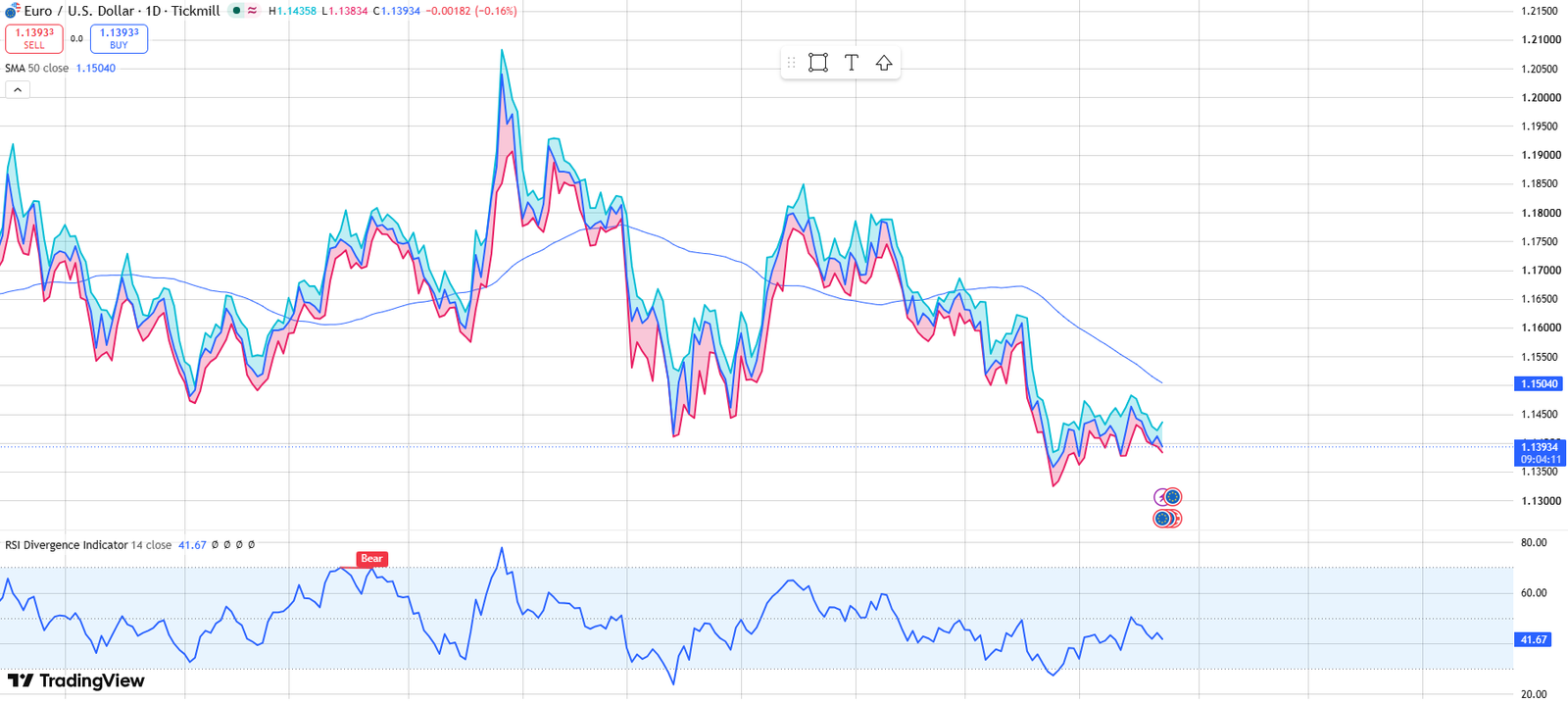Screen dimensions: 1568x704
Task: Click the blue 41.67 label on the RSI axis
Action: point(1533,639)
